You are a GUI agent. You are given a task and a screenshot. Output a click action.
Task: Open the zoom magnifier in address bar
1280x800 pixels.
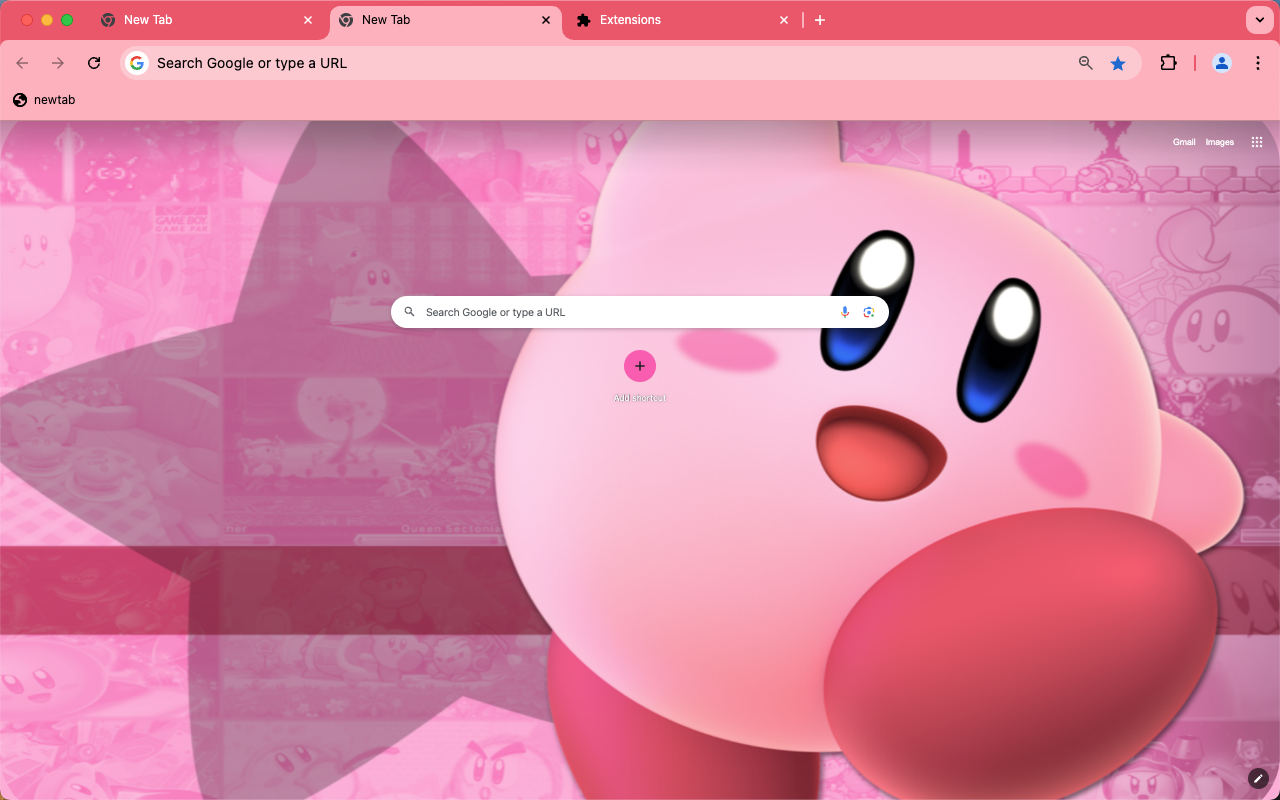click(x=1086, y=63)
